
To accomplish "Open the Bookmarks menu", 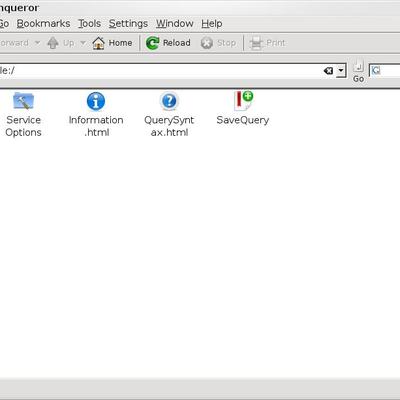I will (43, 24).
